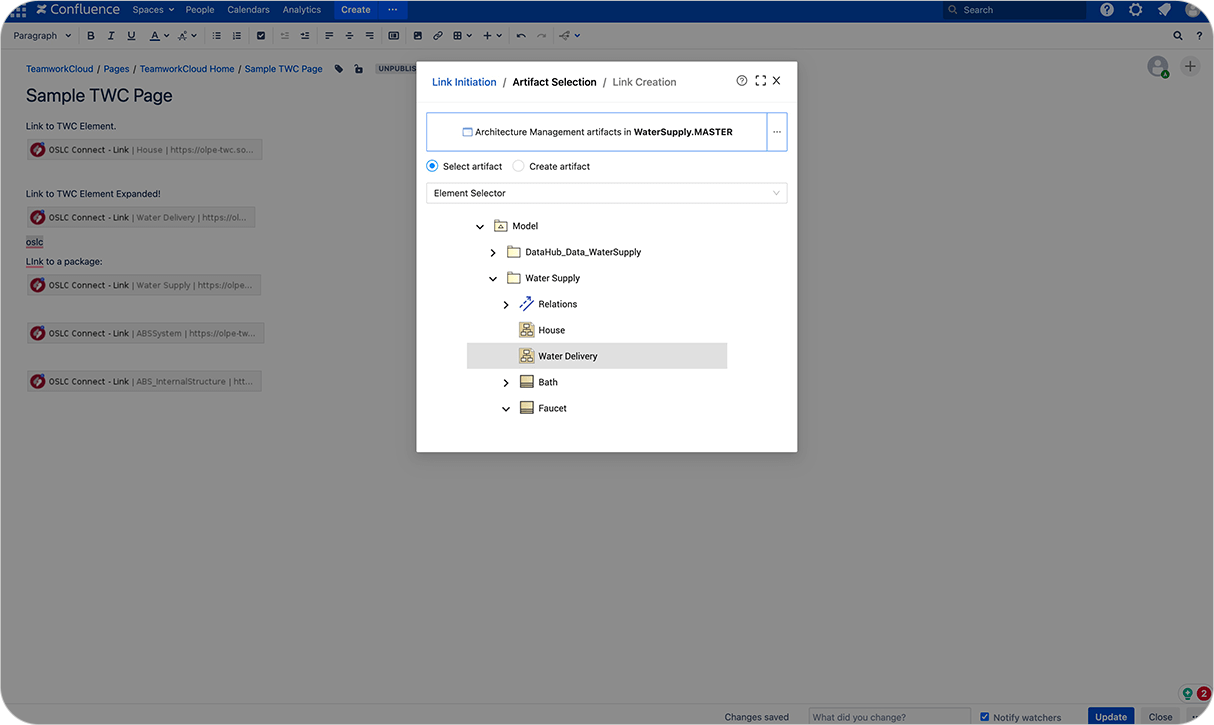Start a bulleted list from the toolbar
Screen dimensions: 1214x725
click(x=216, y=35)
